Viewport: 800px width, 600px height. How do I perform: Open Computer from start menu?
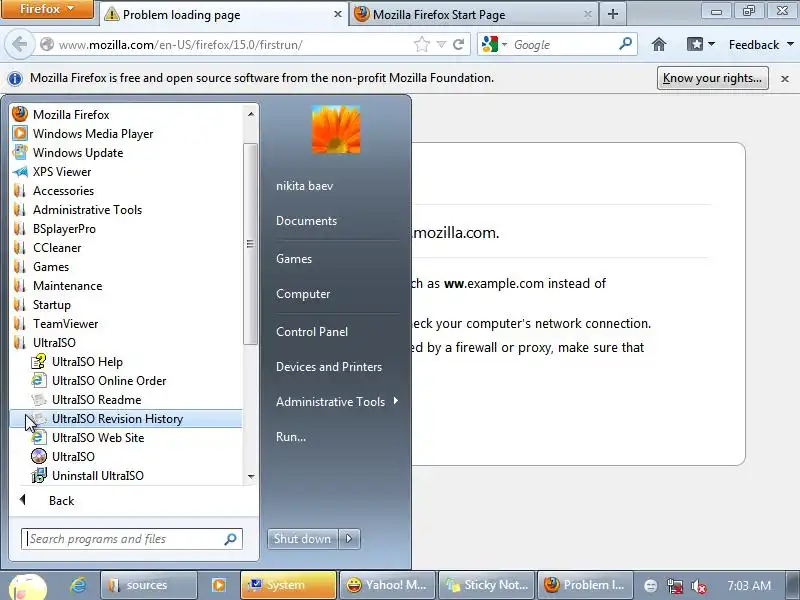(303, 294)
